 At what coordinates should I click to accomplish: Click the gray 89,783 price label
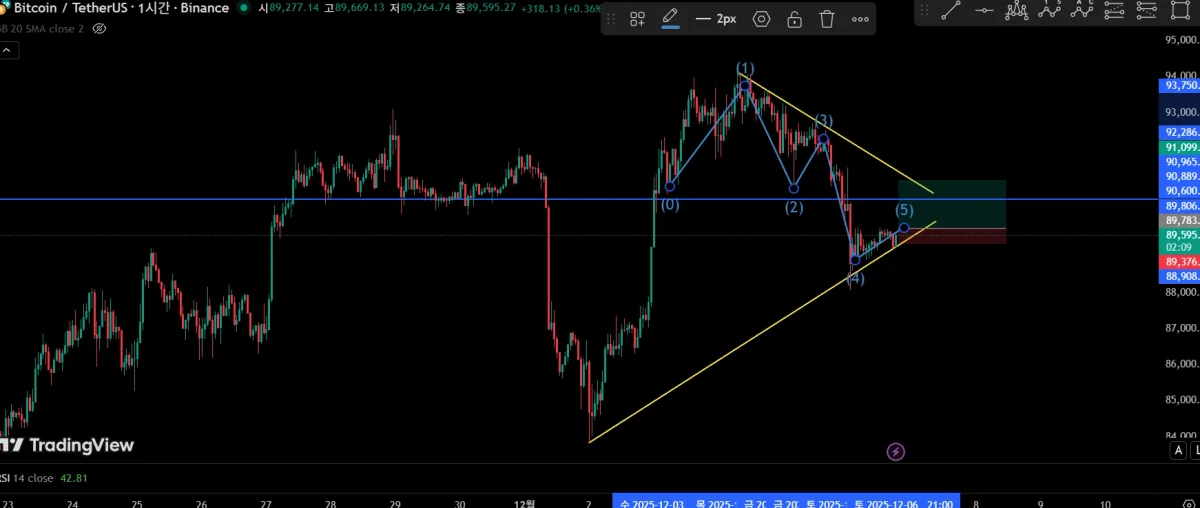pos(1180,220)
